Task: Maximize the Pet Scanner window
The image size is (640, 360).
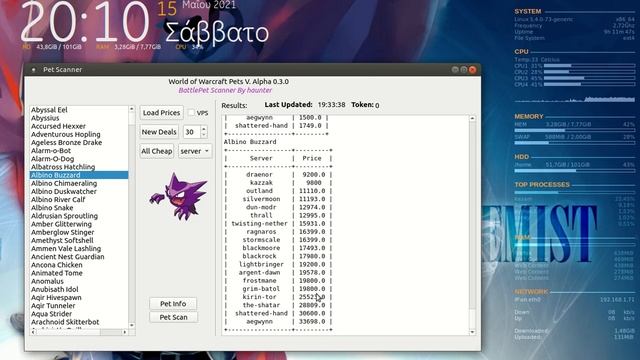Action: click(464, 70)
